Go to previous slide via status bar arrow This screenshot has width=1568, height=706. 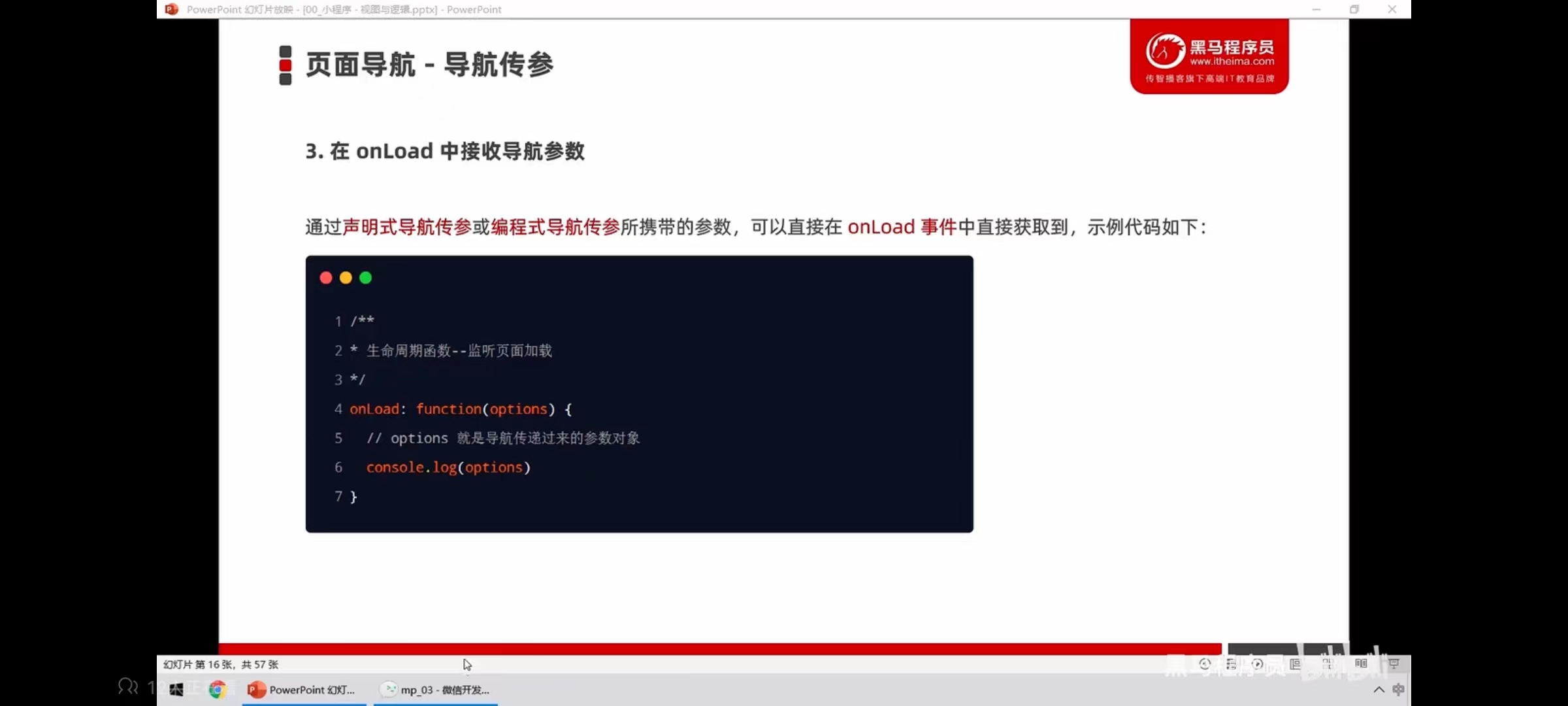click(1205, 664)
